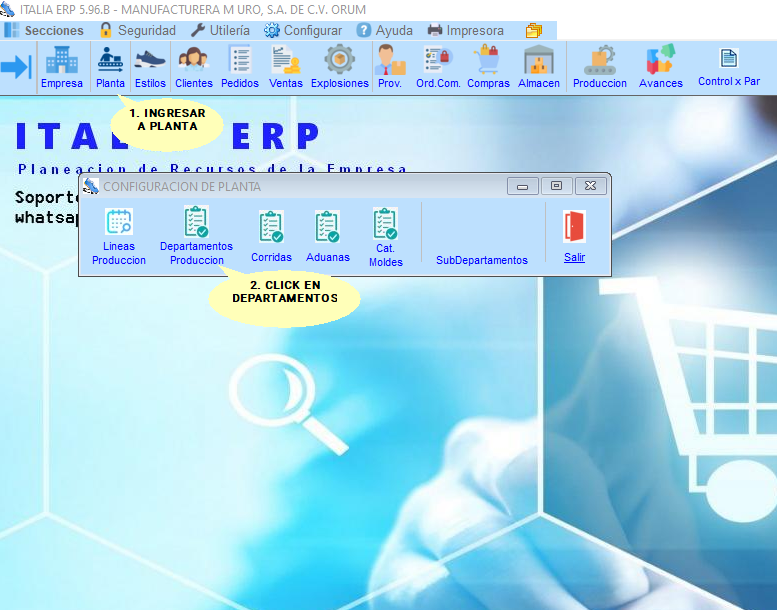Open the Explosiones gear icon
This screenshot has width=777, height=610.
pyautogui.click(x=339, y=59)
